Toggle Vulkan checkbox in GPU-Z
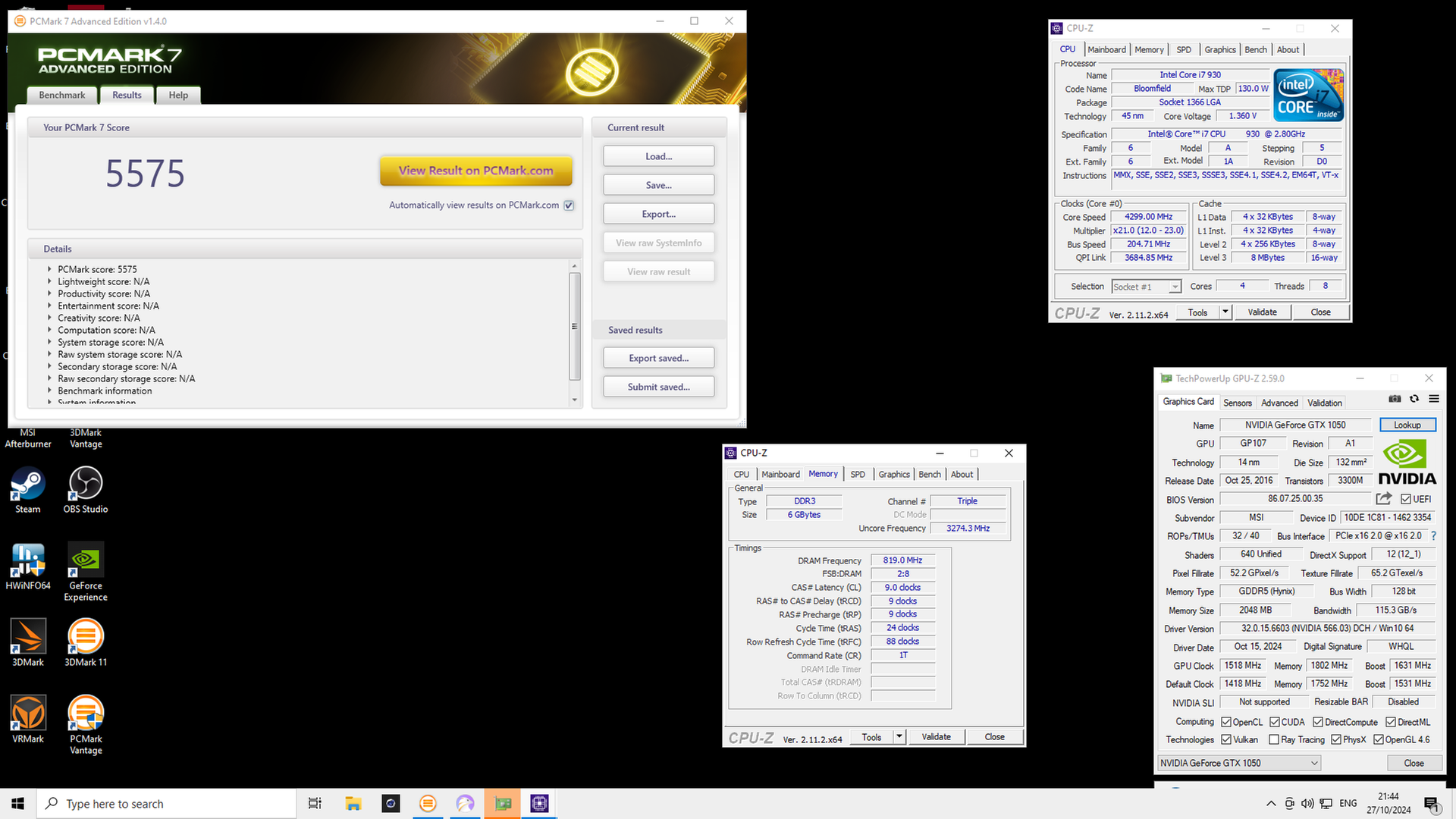1456x819 pixels. point(1226,739)
